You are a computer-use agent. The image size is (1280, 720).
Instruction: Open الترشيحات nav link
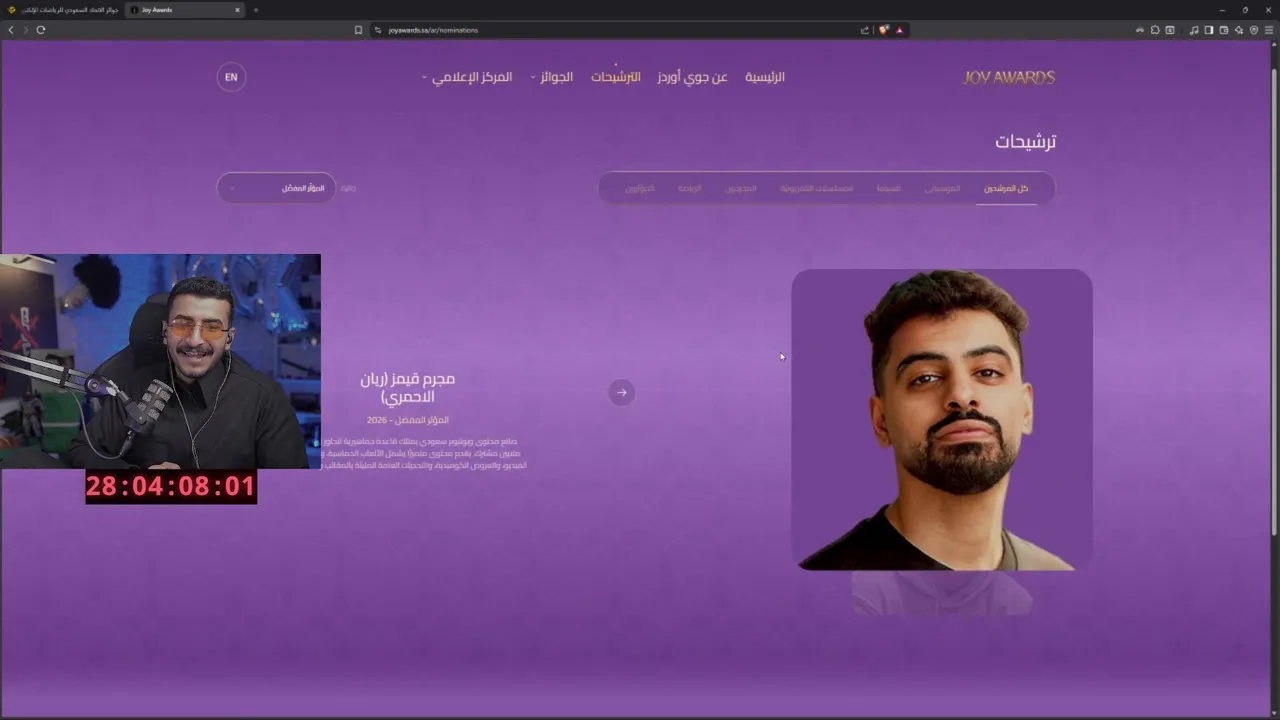click(615, 77)
